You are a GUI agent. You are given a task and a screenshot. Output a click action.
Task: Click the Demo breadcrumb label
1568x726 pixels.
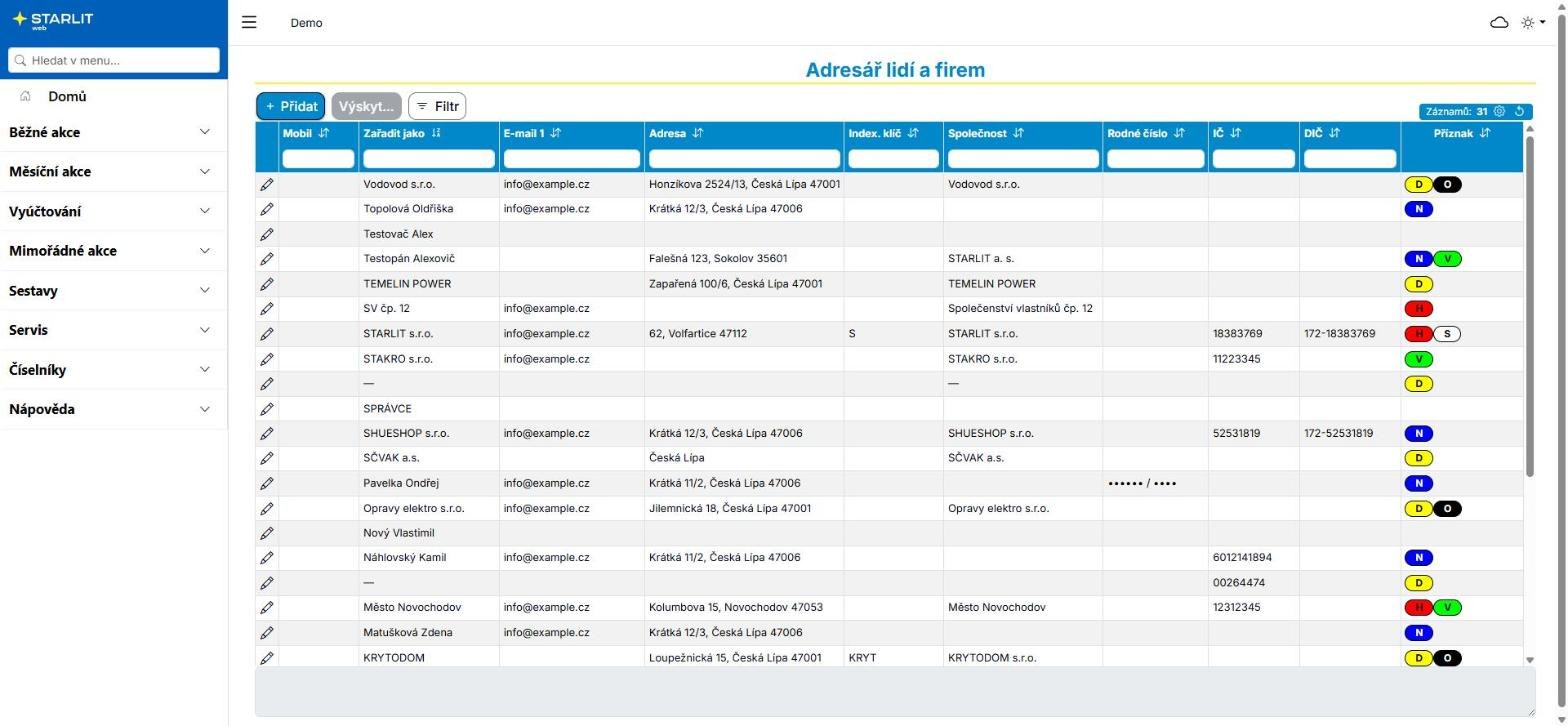click(307, 23)
